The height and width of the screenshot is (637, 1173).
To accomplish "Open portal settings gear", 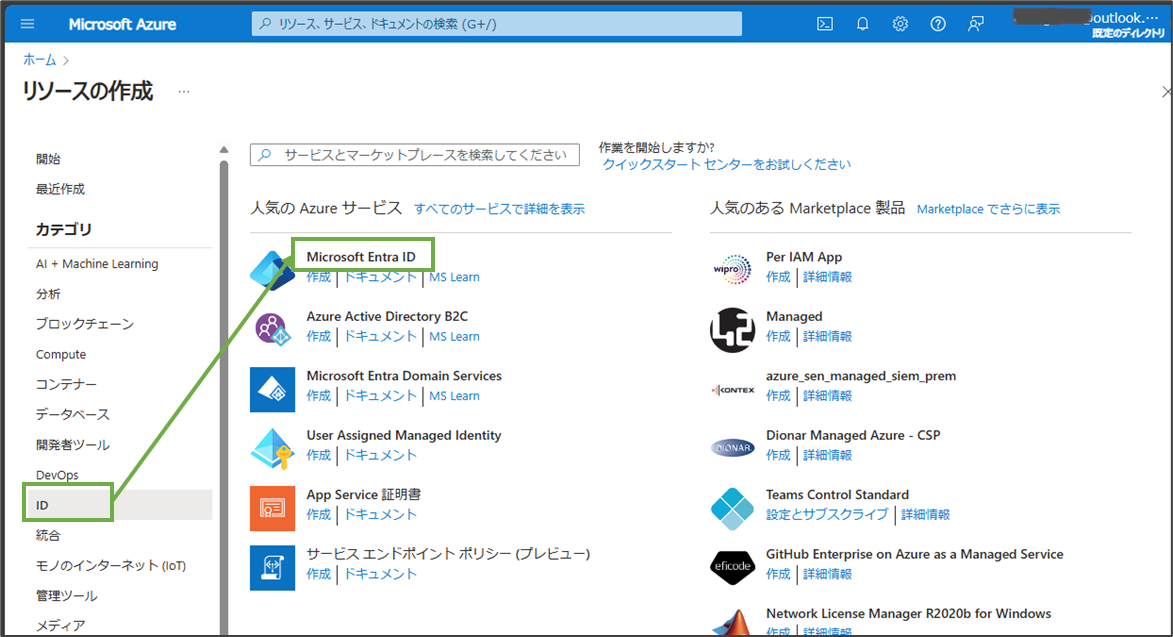I will (x=900, y=24).
